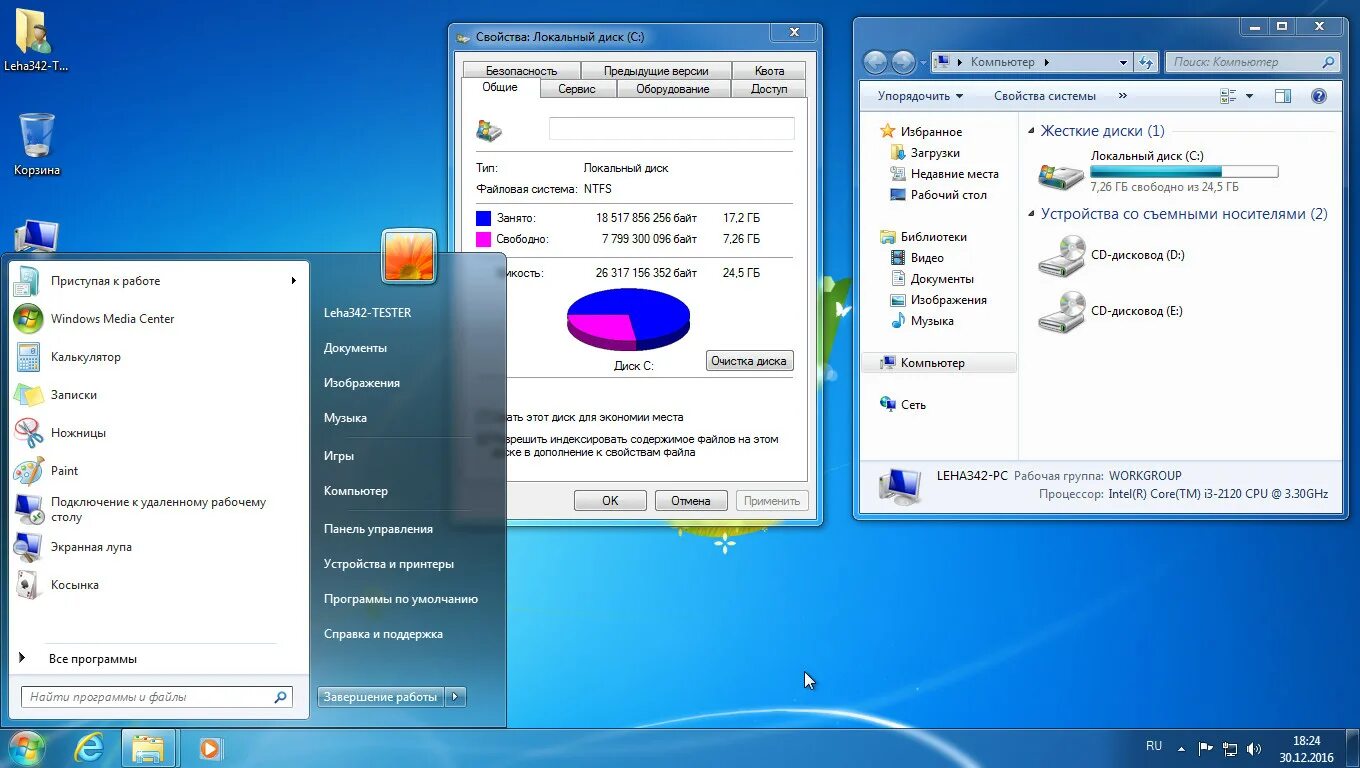The height and width of the screenshot is (768, 1360).
Task: Open the view options dropdown arrow
Action: pyautogui.click(x=1249, y=96)
